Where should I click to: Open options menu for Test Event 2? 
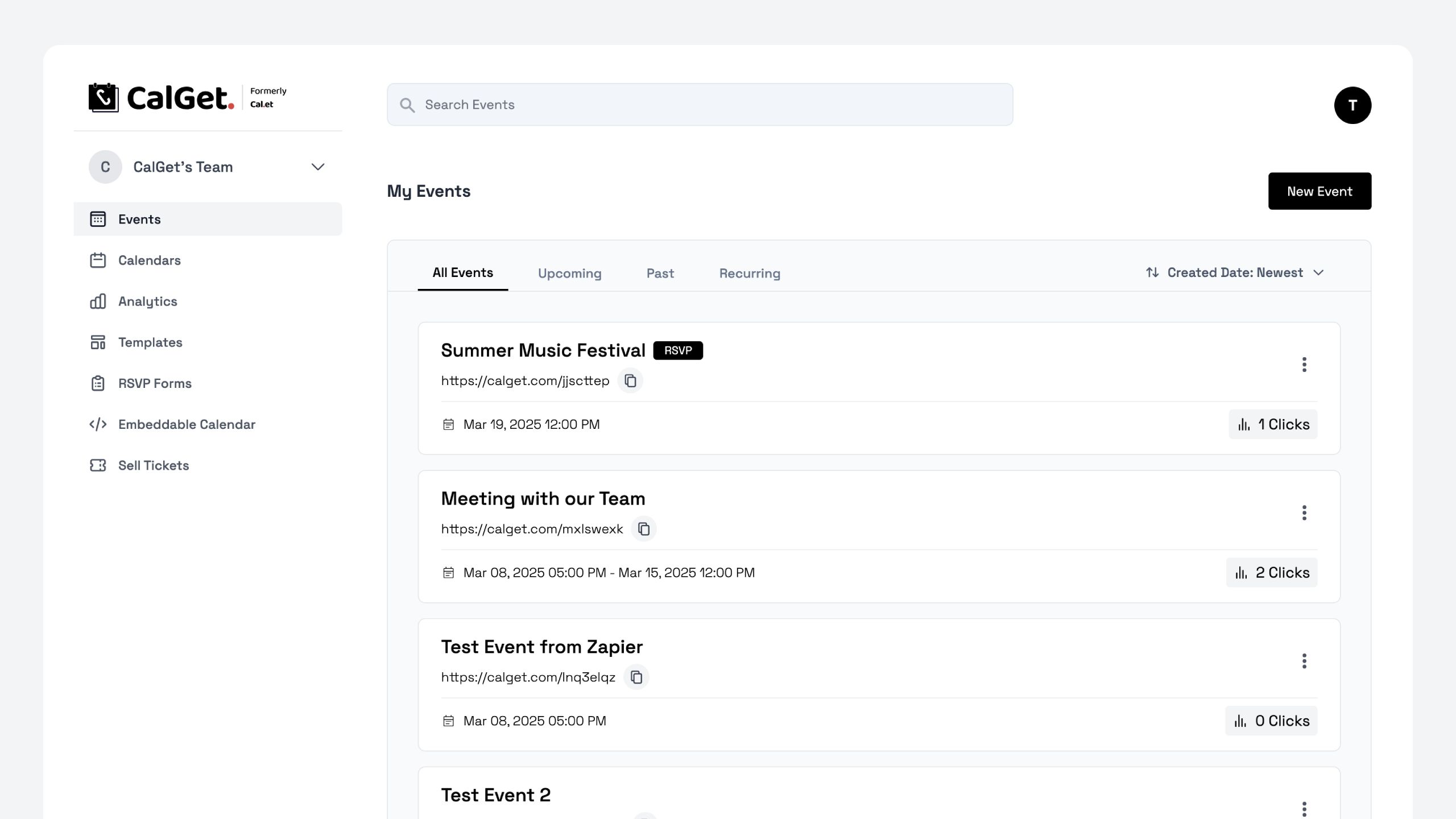click(x=1304, y=808)
